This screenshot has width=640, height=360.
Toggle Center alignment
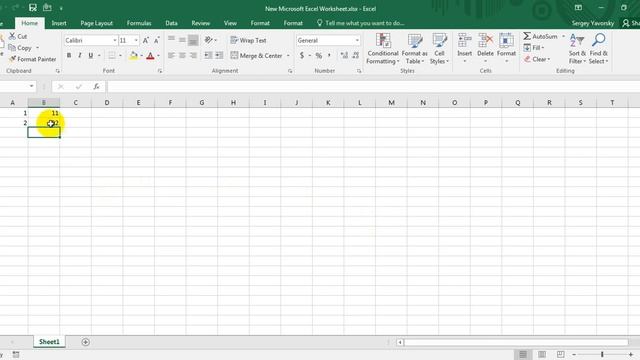pyautogui.click(x=182, y=56)
